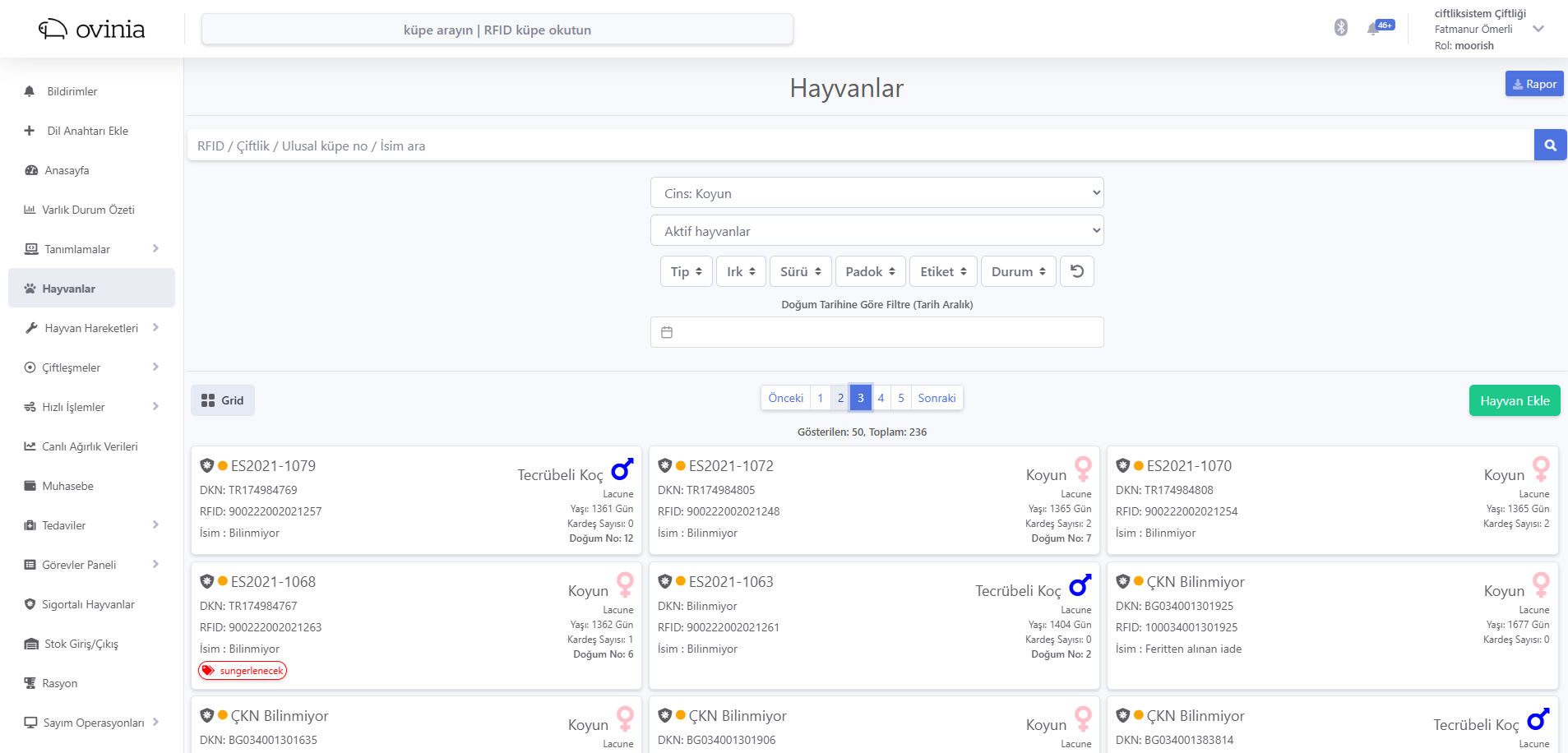Click the 'Gösterilen: 50, Toplam: 236' text
This screenshot has width=1568, height=753.
(862, 432)
